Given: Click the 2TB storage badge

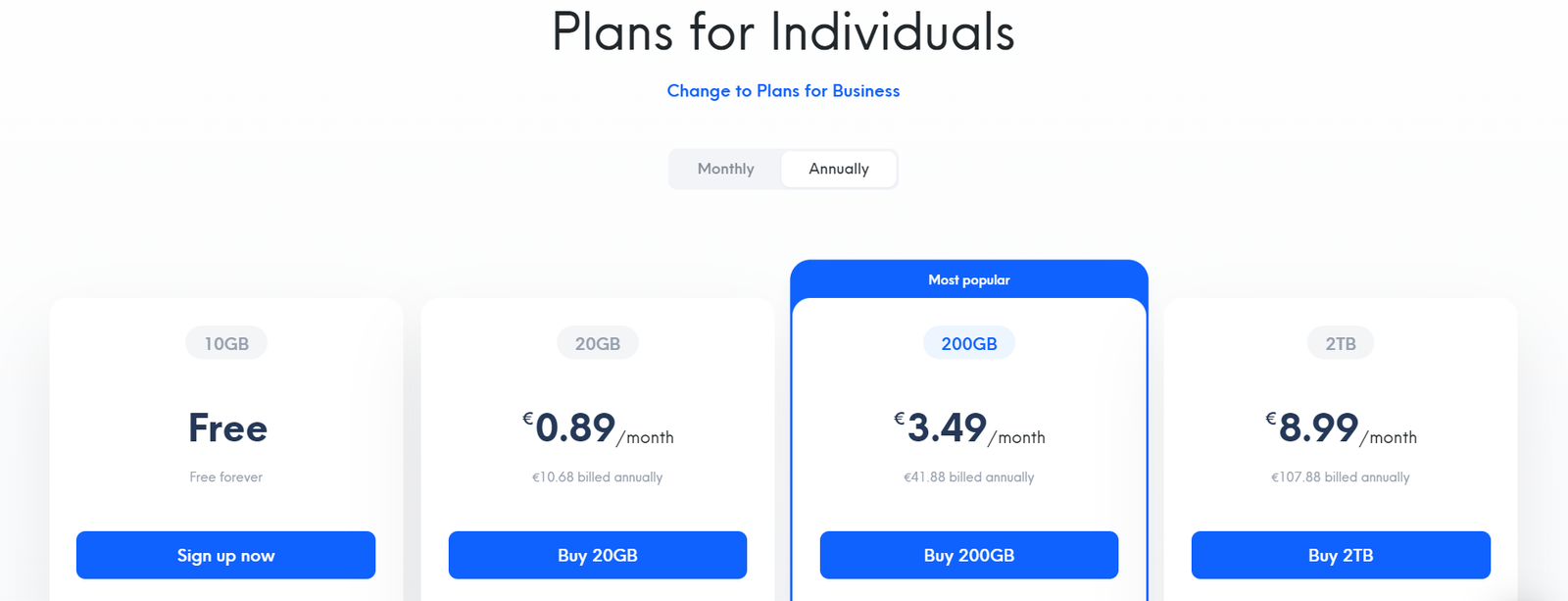Looking at the screenshot, I should pos(1341,344).
